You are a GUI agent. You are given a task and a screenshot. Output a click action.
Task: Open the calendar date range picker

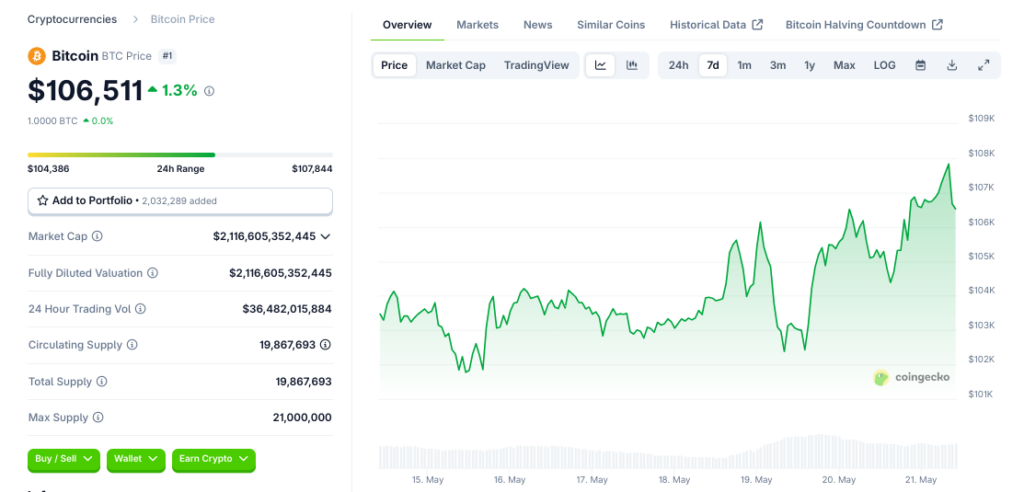921,65
